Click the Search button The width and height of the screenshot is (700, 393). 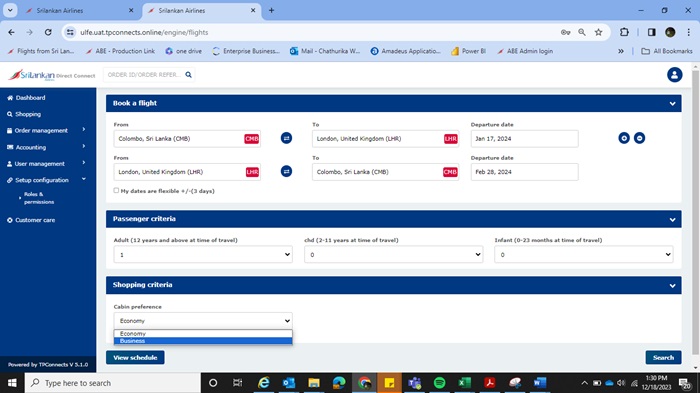click(663, 357)
